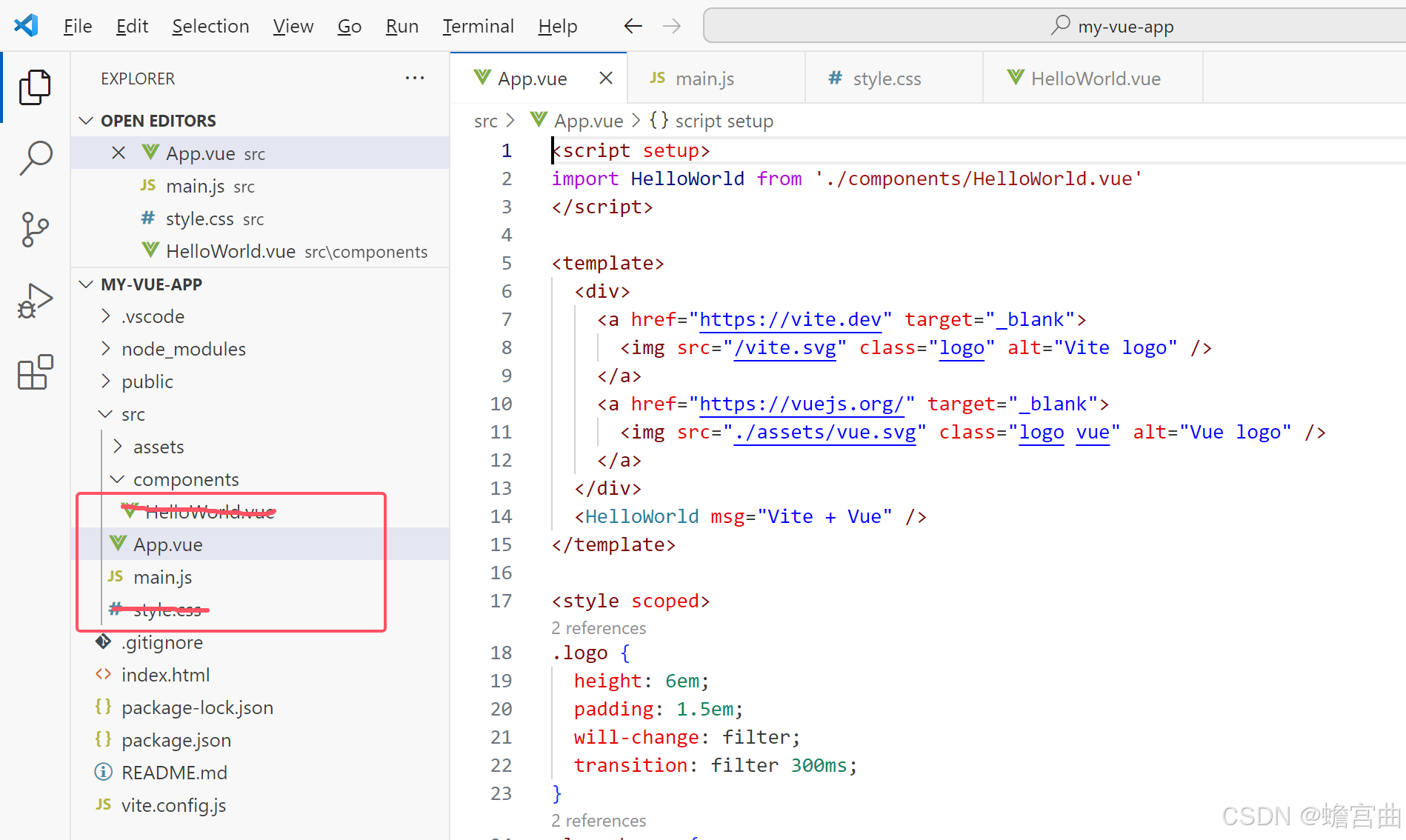Collapse the src folder
The image size is (1406, 840).
[x=105, y=414]
